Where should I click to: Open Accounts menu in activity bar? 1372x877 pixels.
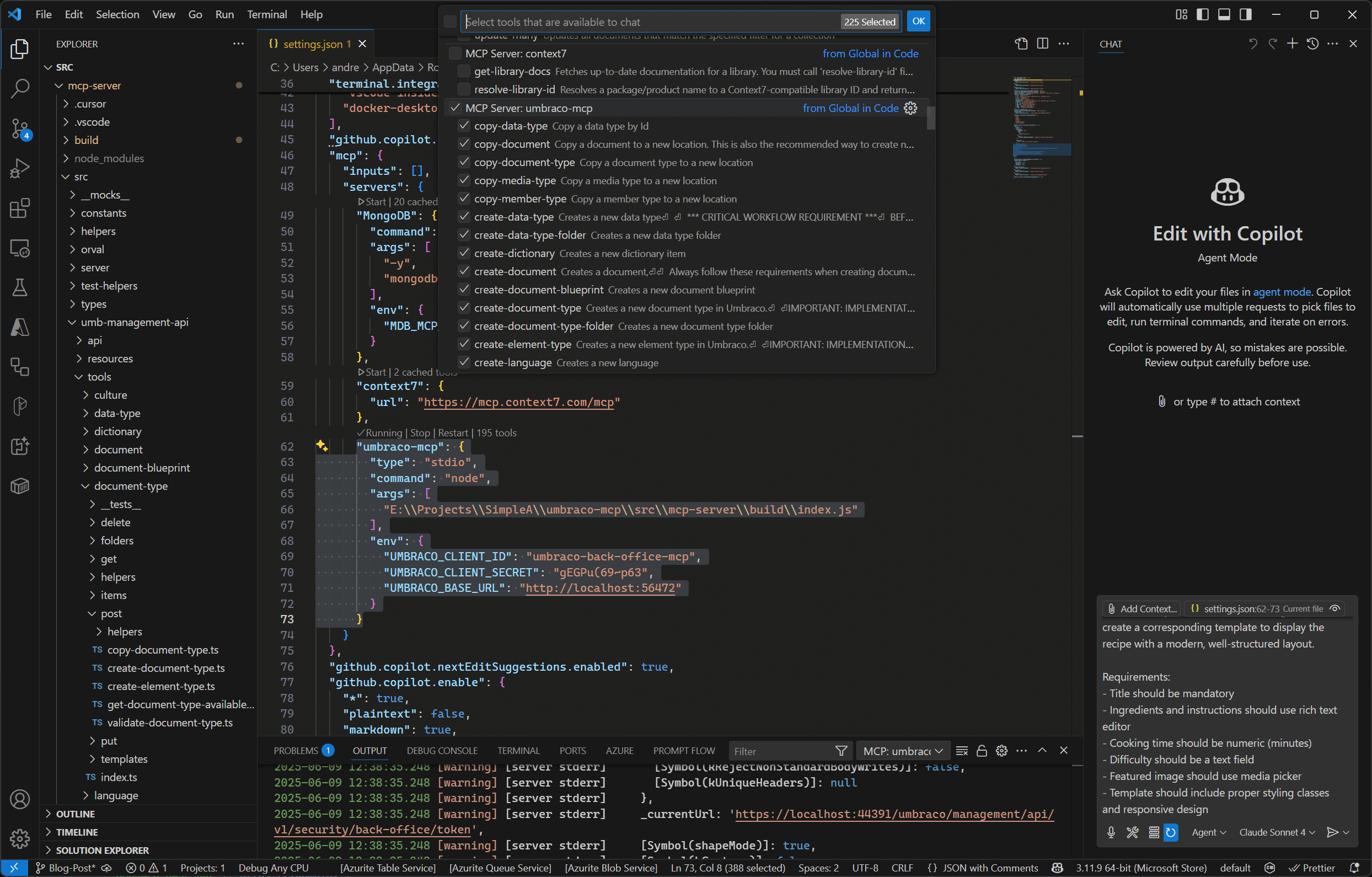(x=20, y=799)
